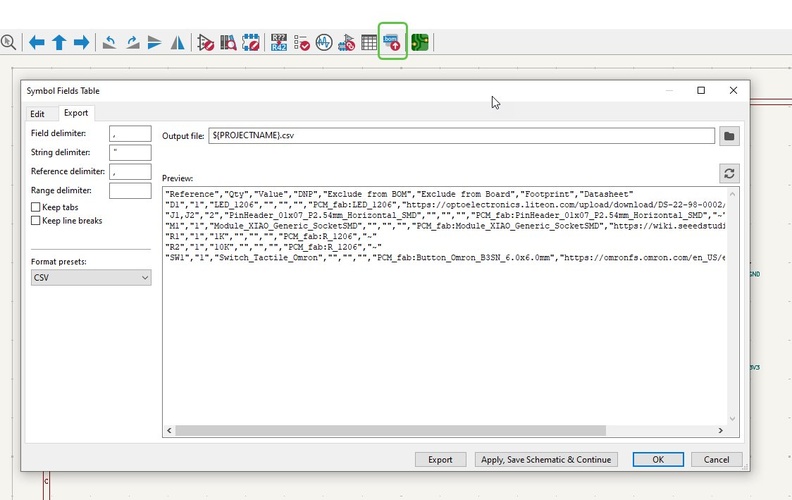Click the "D1" LED_1206 preview row
792x500 pixels.
pos(446,205)
